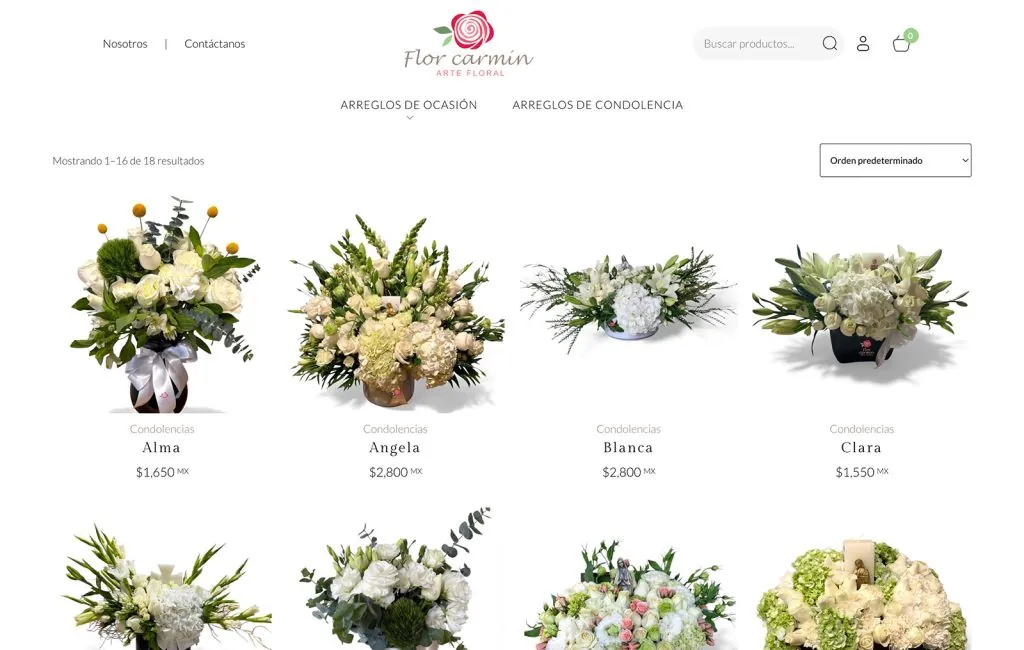Open the Angela product title
The width and height of the screenshot is (1024, 650).
(x=395, y=447)
